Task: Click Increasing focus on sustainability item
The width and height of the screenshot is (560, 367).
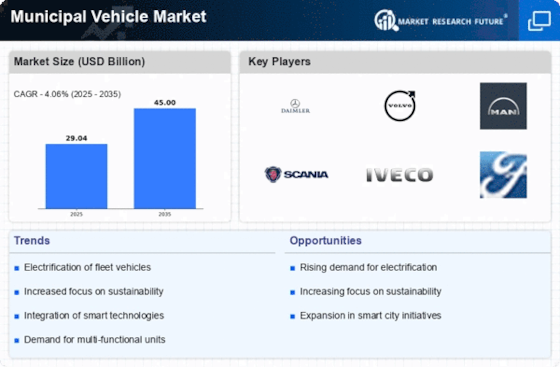Action: tap(370, 292)
